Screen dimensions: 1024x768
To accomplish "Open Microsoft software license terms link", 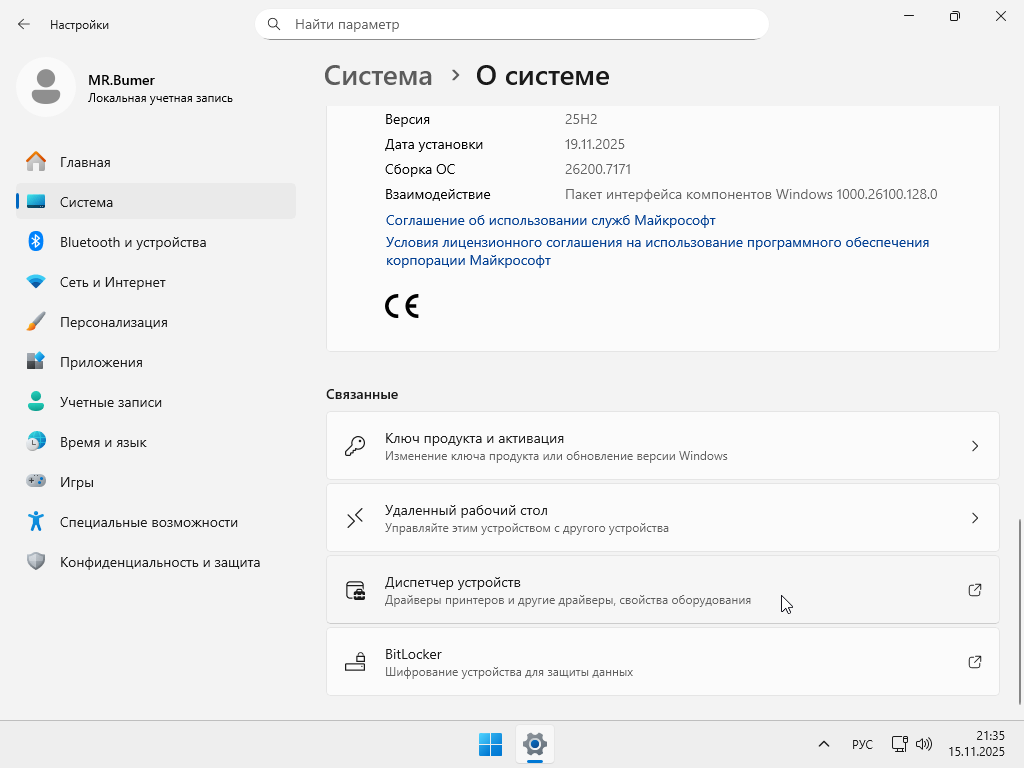I will click(657, 243).
